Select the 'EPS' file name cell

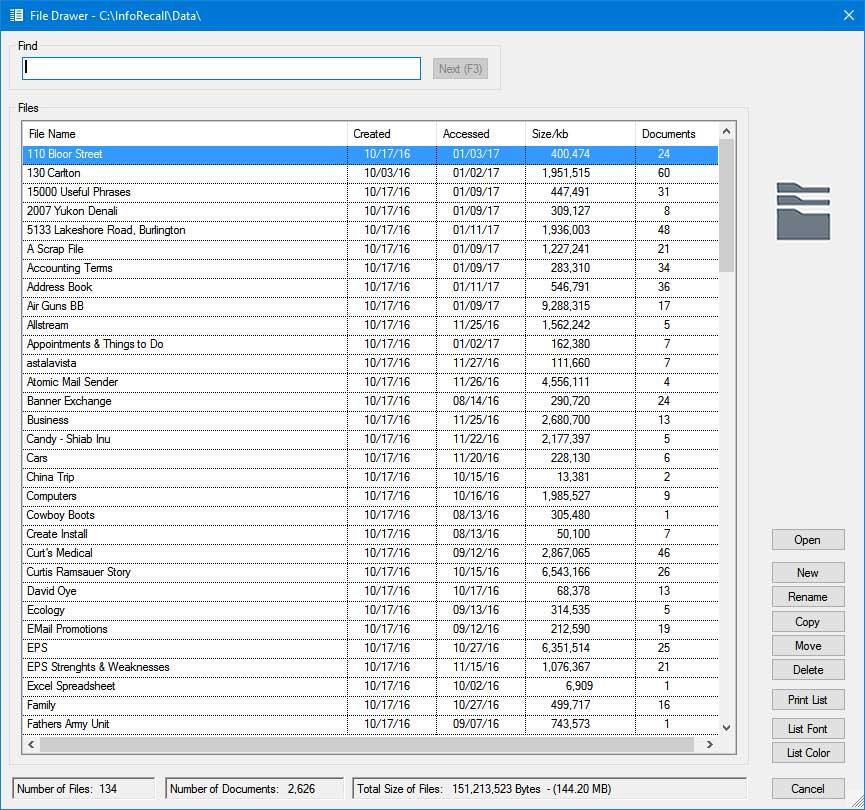click(x=185, y=648)
